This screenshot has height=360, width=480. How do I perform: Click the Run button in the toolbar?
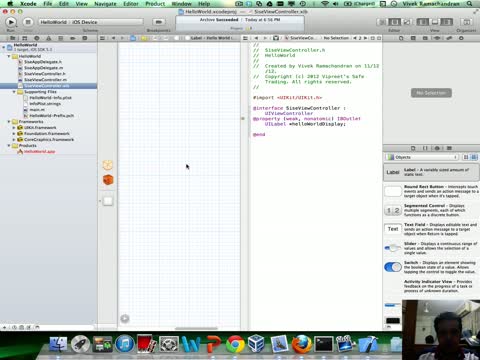11,22
